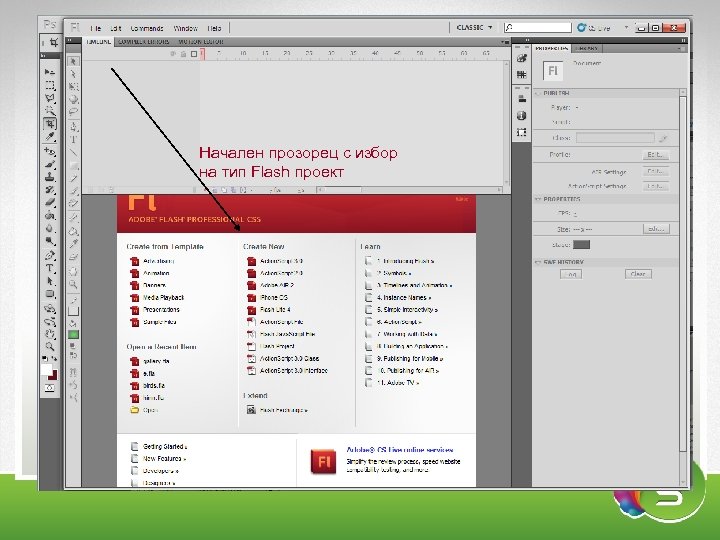Screen dimensions: 720x540
Task: Select Photoshop's Horizontal Type tool
Action: click(50, 269)
